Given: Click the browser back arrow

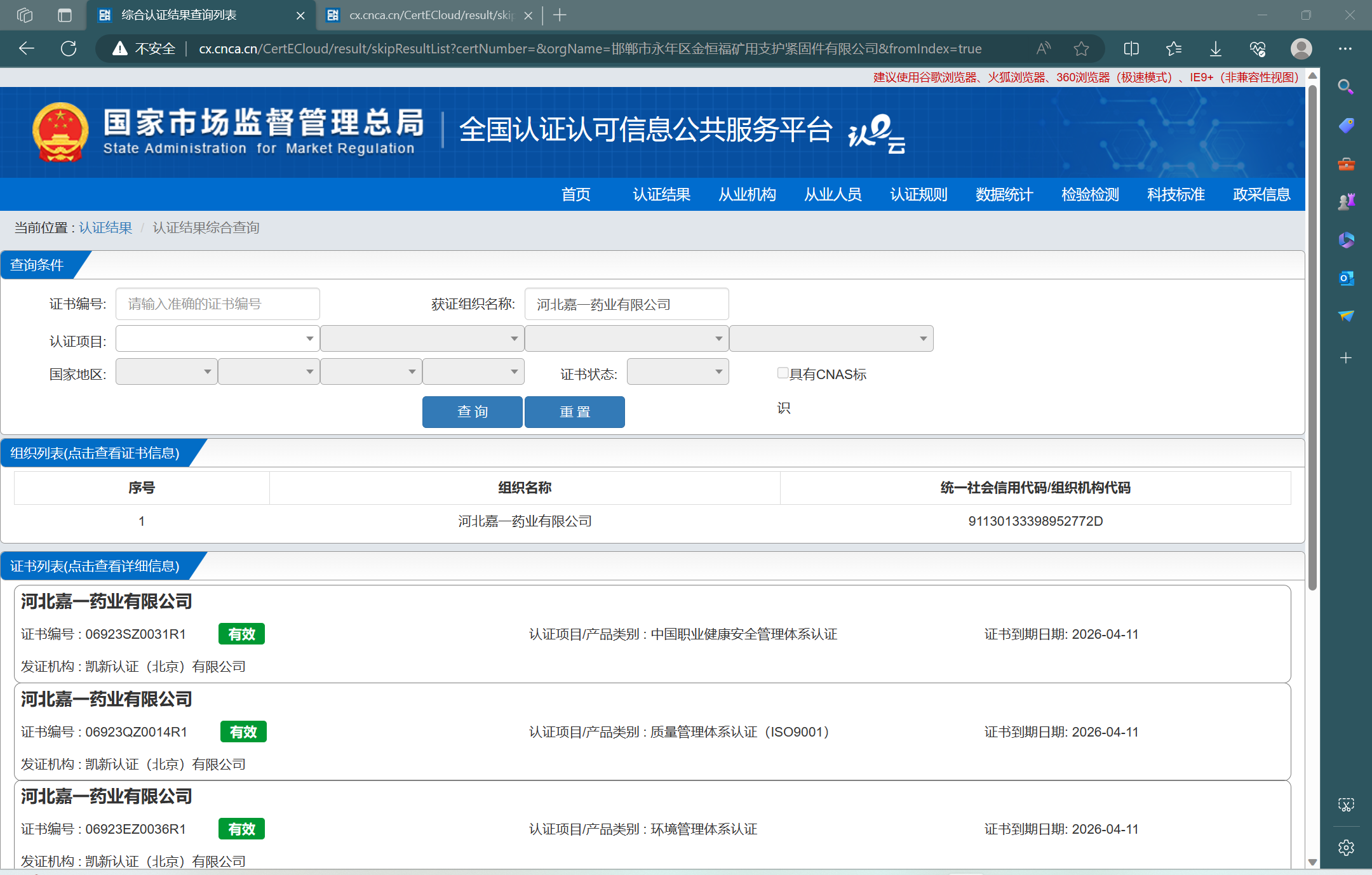Looking at the screenshot, I should pyautogui.click(x=27, y=48).
